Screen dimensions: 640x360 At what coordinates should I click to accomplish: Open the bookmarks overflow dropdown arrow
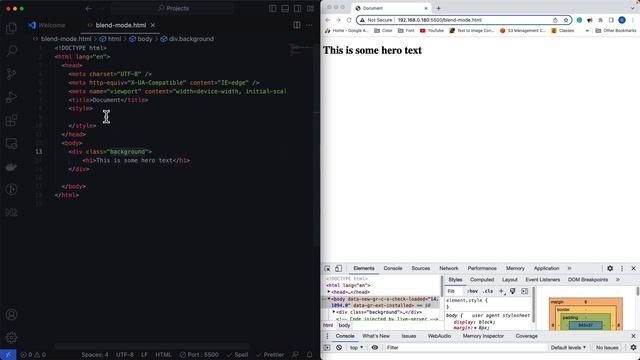[x=587, y=31]
